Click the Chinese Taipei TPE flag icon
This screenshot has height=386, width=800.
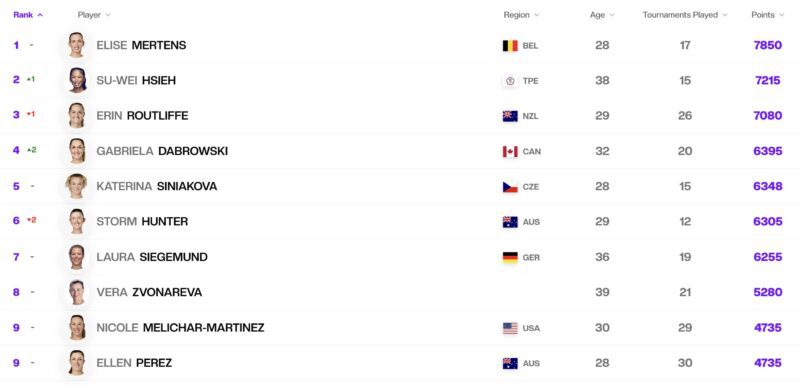tap(510, 81)
